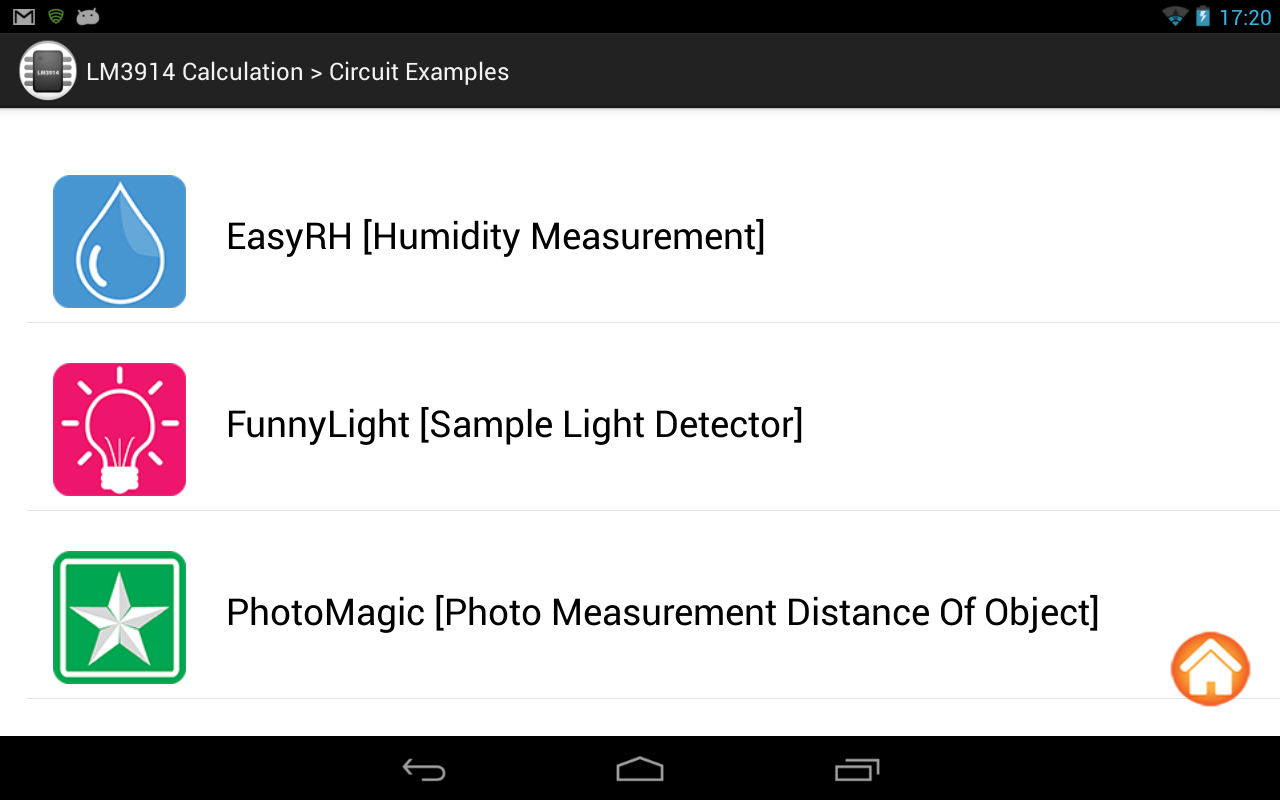Image resolution: width=1280 pixels, height=800 pixels.
Task: Tap the pink light bulb FunnyLight icon
Action: (119, 429)
